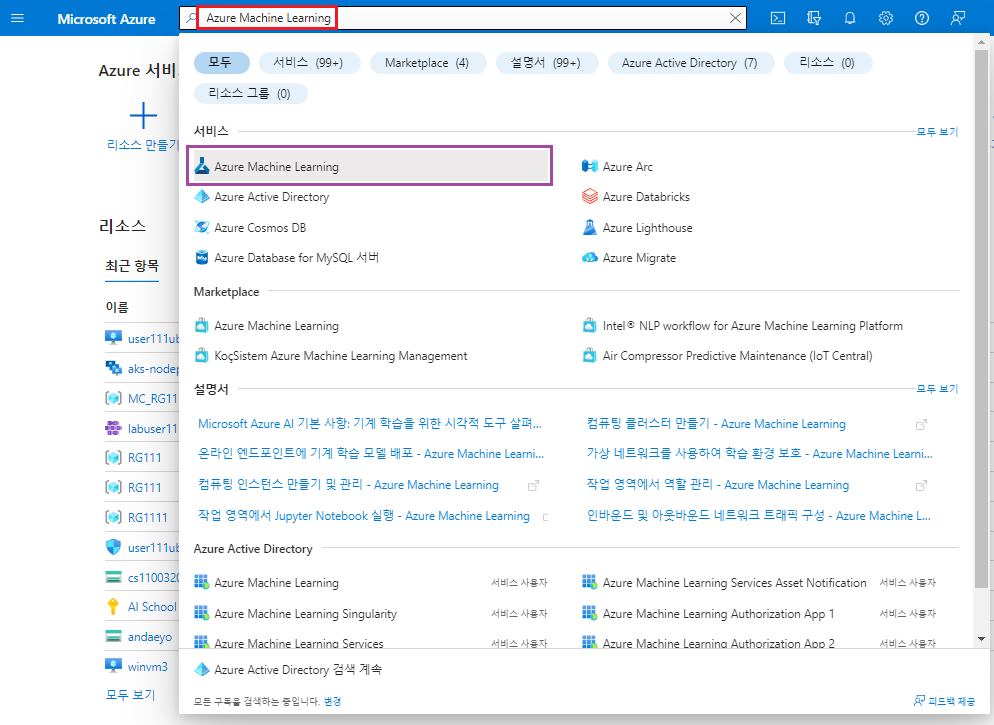Open the AI School subscription entry
This screenshot has height=725, width=994.
[x=141, y=606]
